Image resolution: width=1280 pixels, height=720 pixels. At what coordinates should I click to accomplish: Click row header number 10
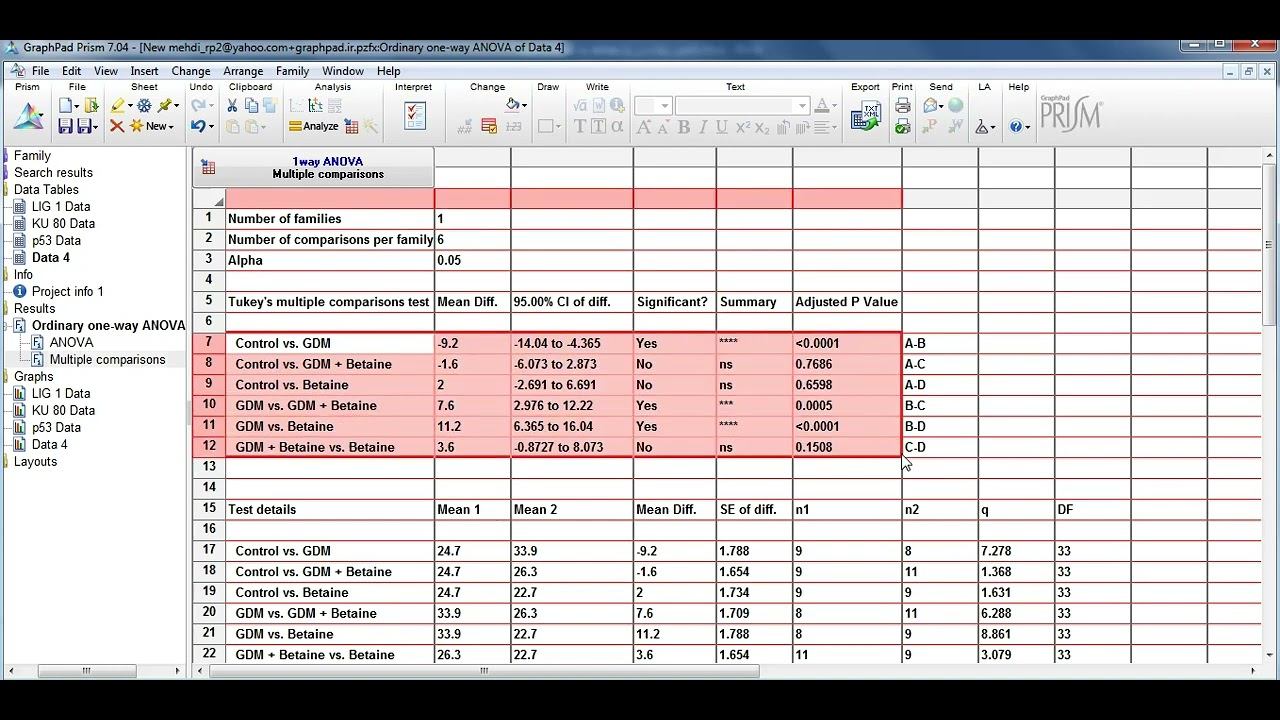[x=209, y=405]
